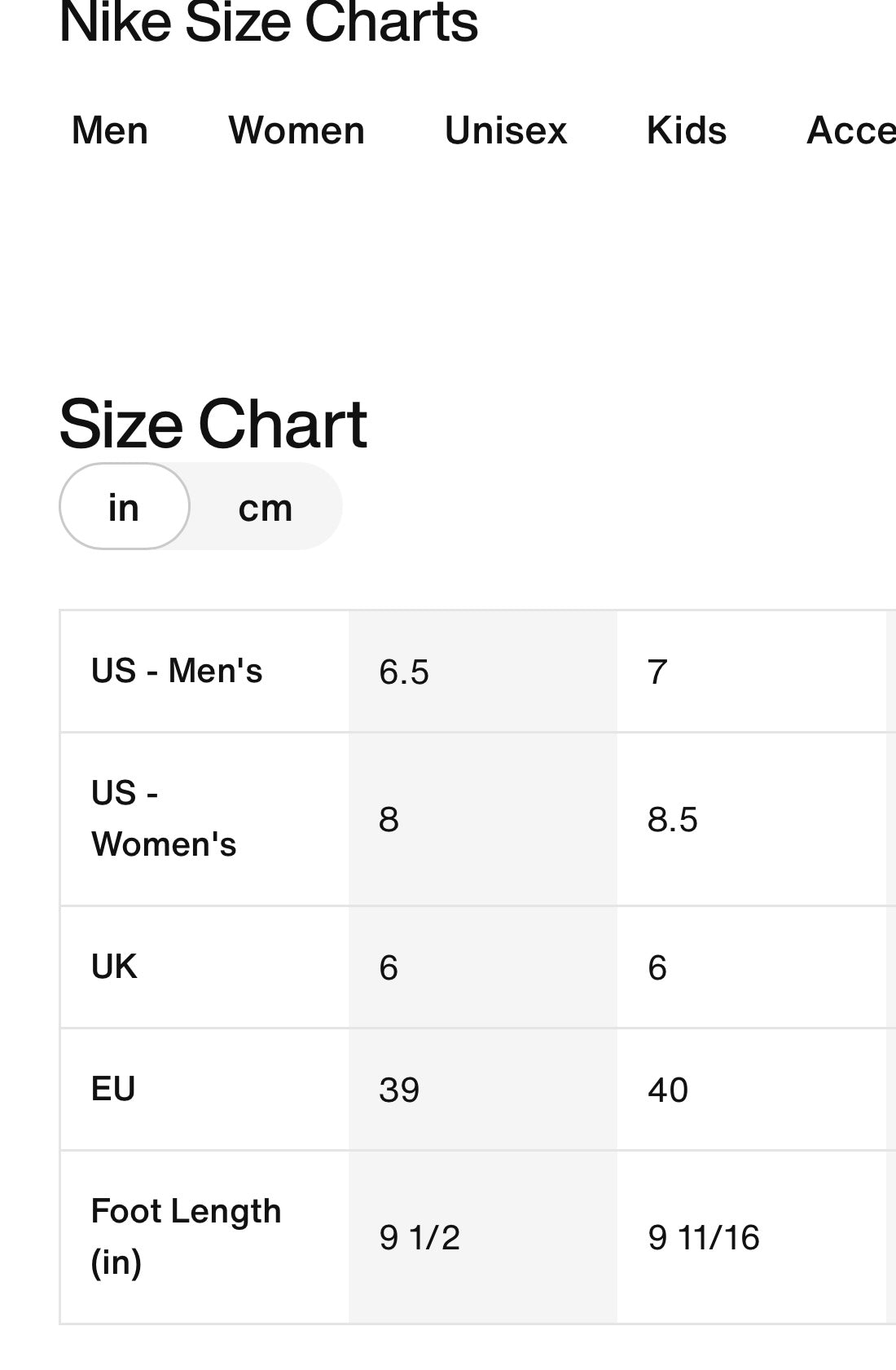
Task: Click the US Women's 8.5 cell
Action: (x=752, y=819)
